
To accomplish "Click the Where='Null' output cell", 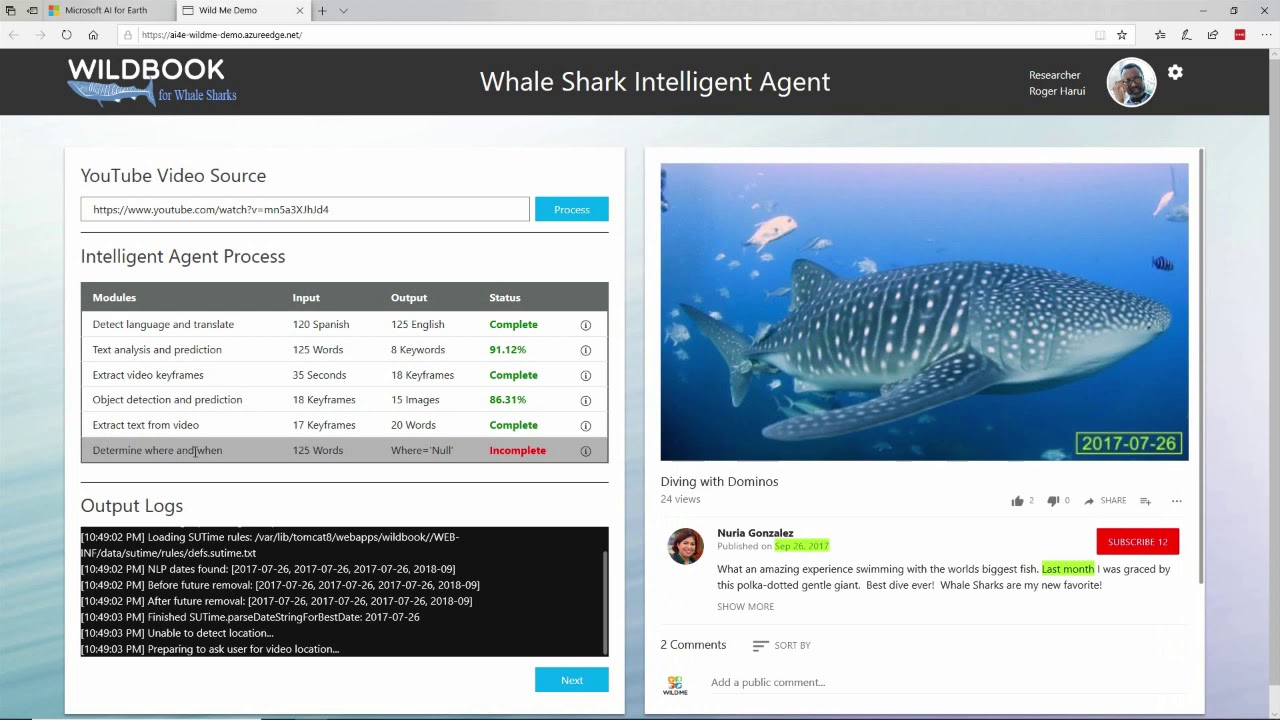I will click(x=422, y=450).
